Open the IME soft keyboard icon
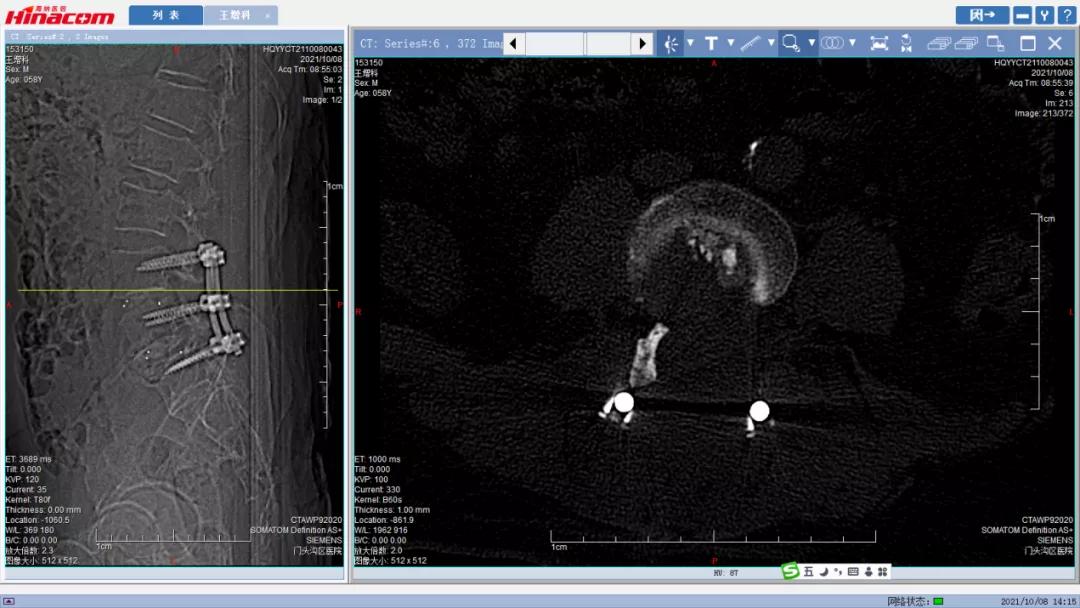The image size is (1080, 608). [x=853, y=572]
